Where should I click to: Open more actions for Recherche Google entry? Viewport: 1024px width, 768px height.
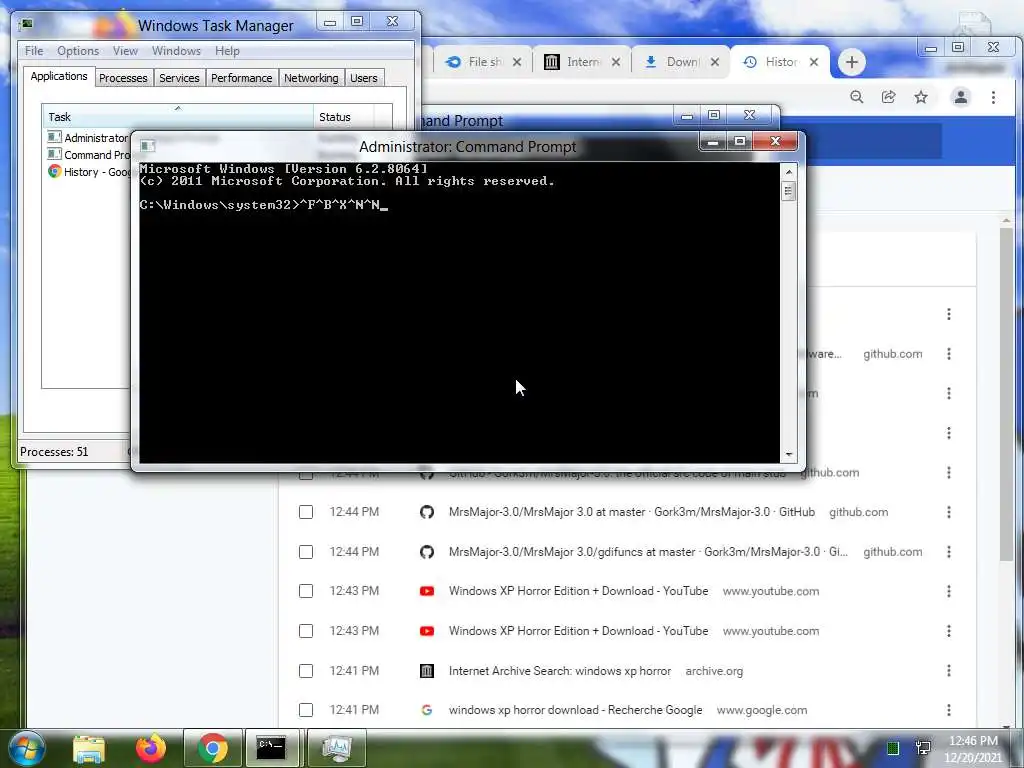pos(949,710)
